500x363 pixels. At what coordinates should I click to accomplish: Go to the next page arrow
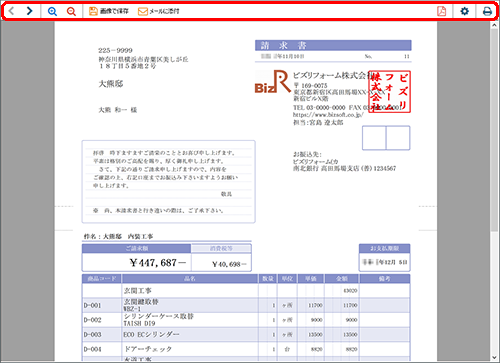[x=29, y=11]
